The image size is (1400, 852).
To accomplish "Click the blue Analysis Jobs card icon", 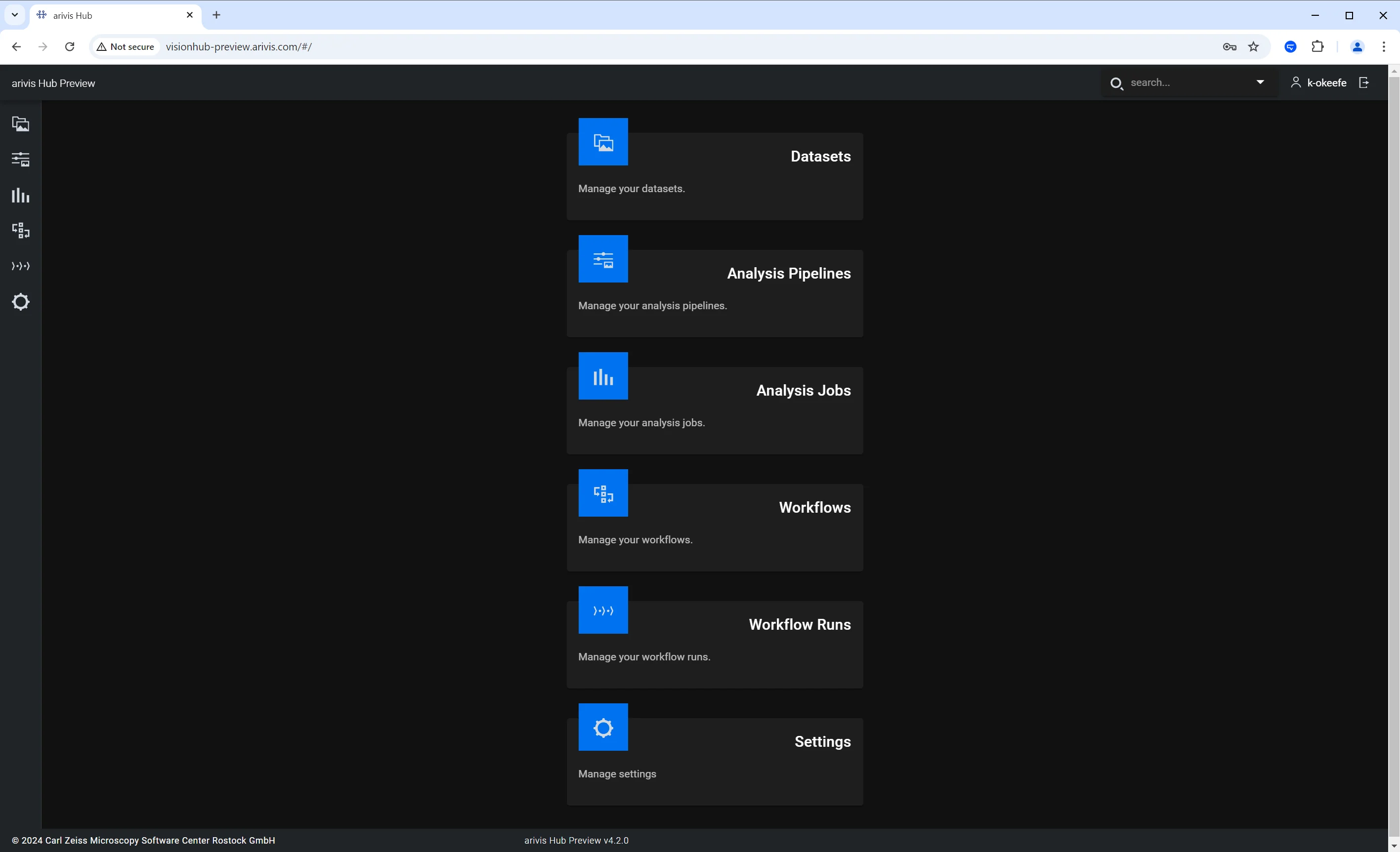I will 603,376.
